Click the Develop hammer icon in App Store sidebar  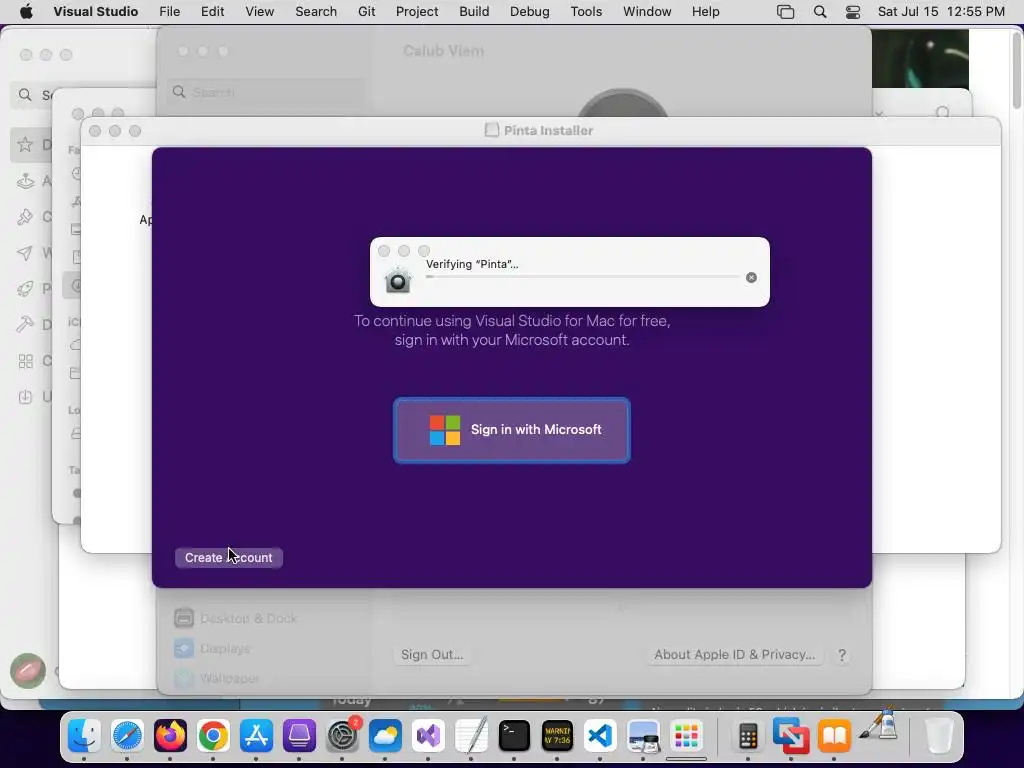(25, 325)
